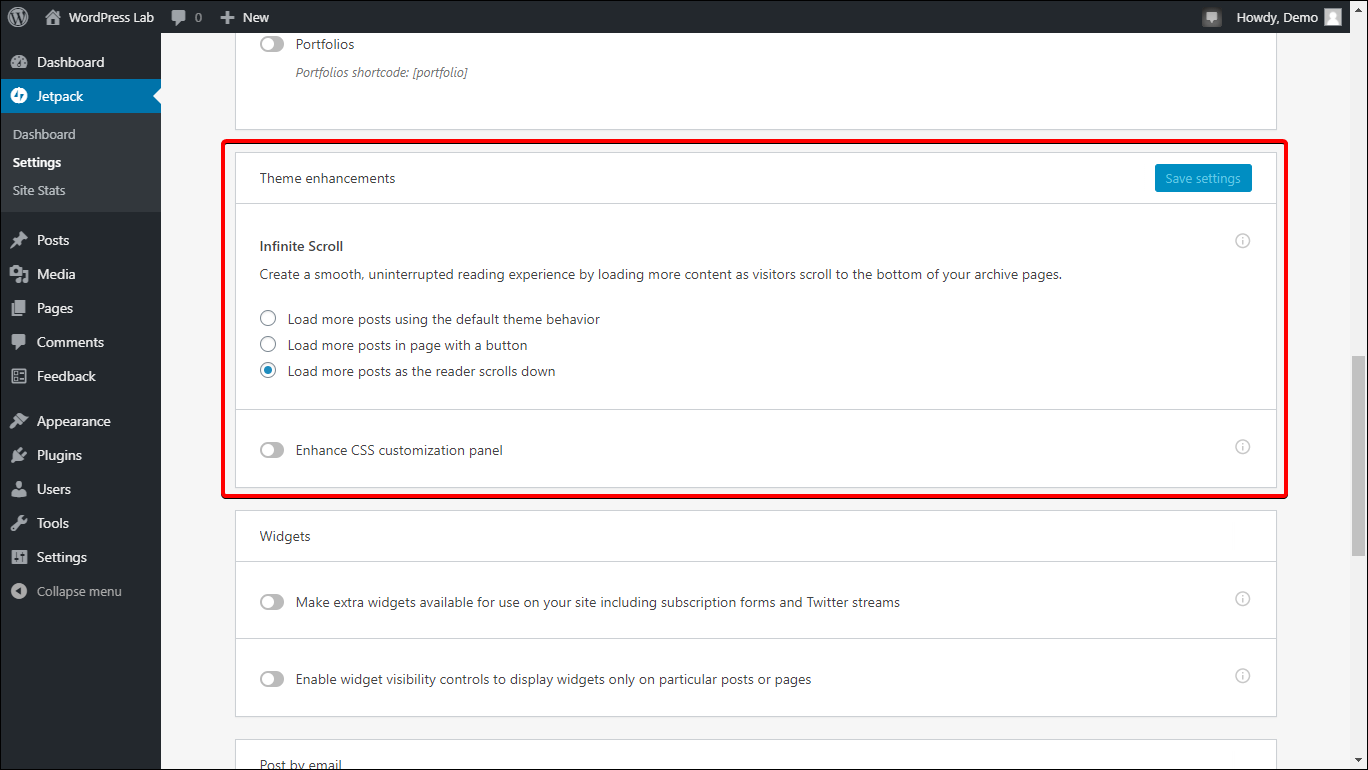The image size is (1368, 770).
Task: Click Comments text in sidebar
Action: 70,342
